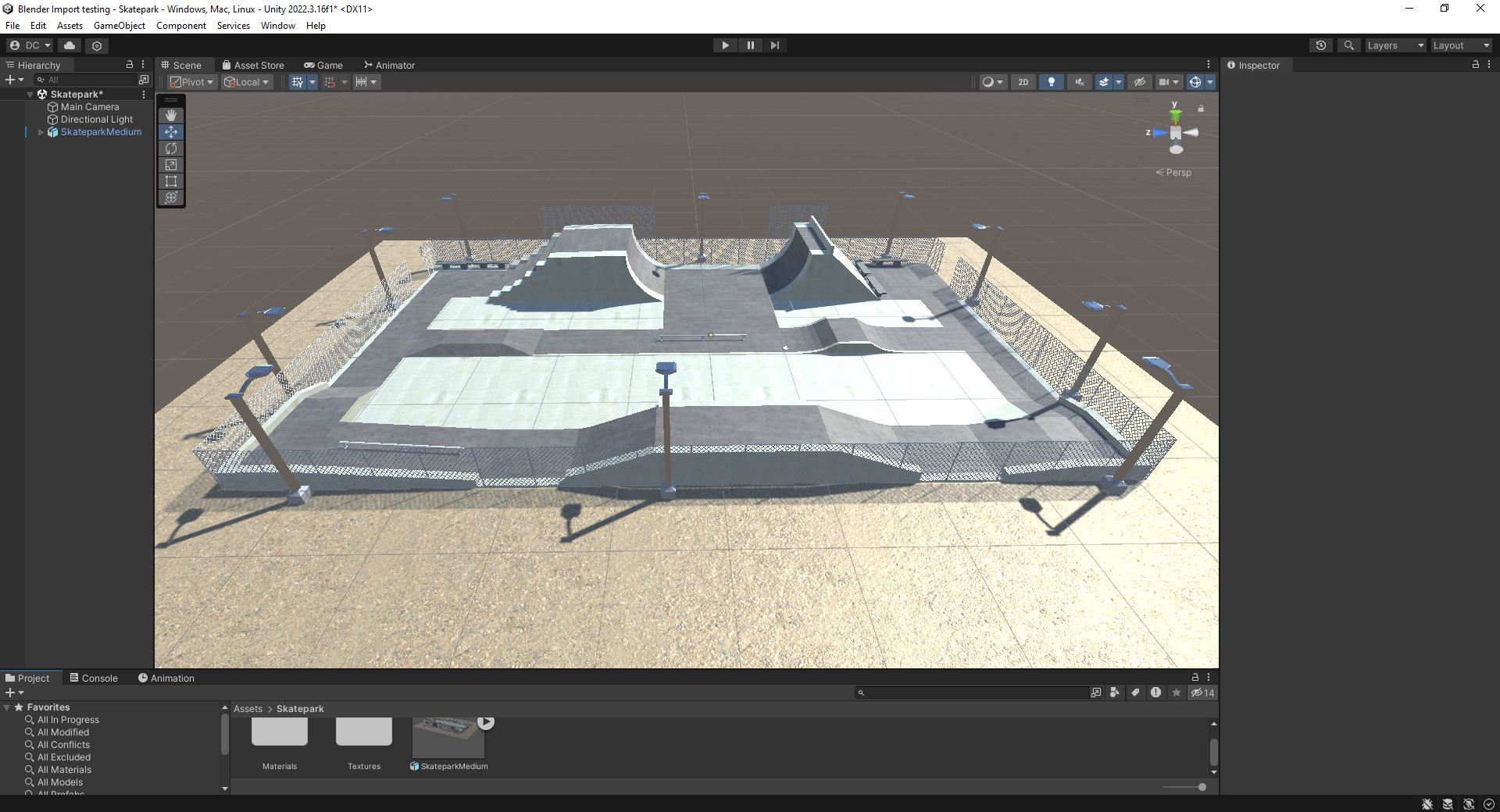Lock the Inspector panel
The image size is (1500, 812).
1476,65
